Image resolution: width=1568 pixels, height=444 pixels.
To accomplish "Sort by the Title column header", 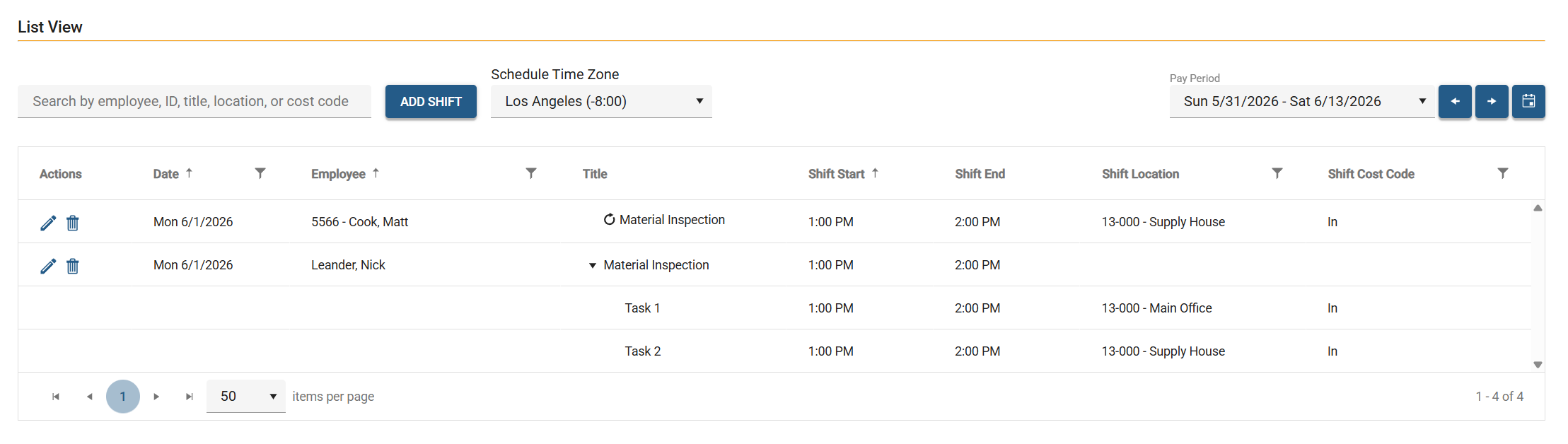I will pyautogui.click(x=595, y=174).
